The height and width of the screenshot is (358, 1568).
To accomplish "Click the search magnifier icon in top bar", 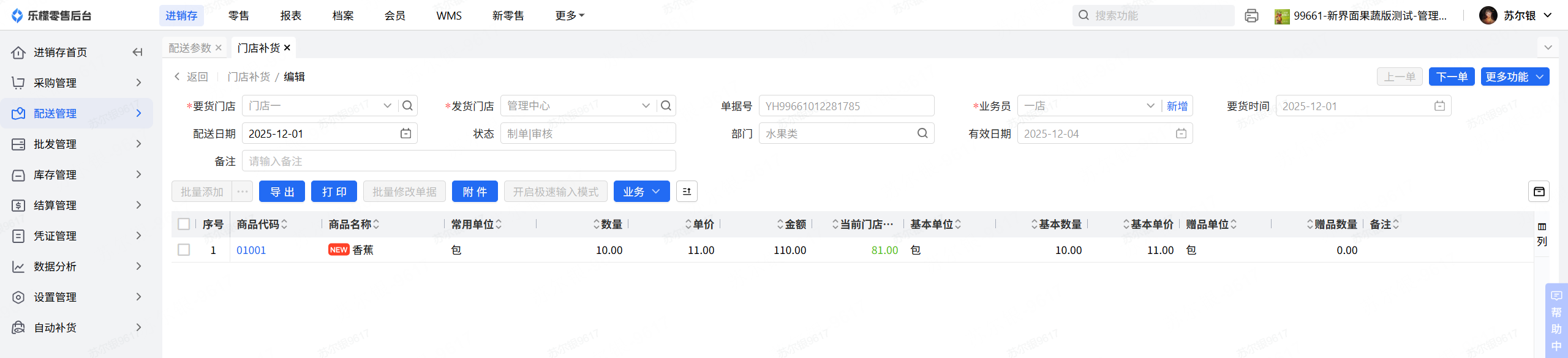I will pos(1084,15).
